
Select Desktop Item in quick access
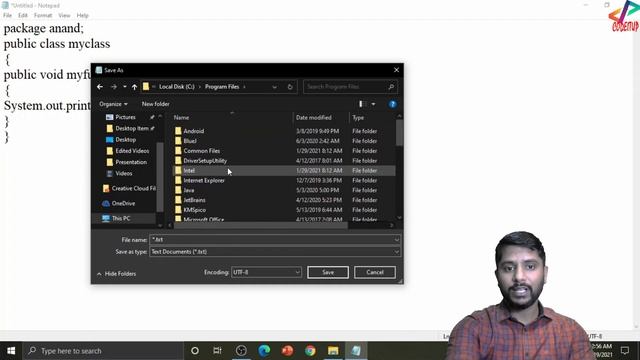pyautogui.click(x=132, y=128)
